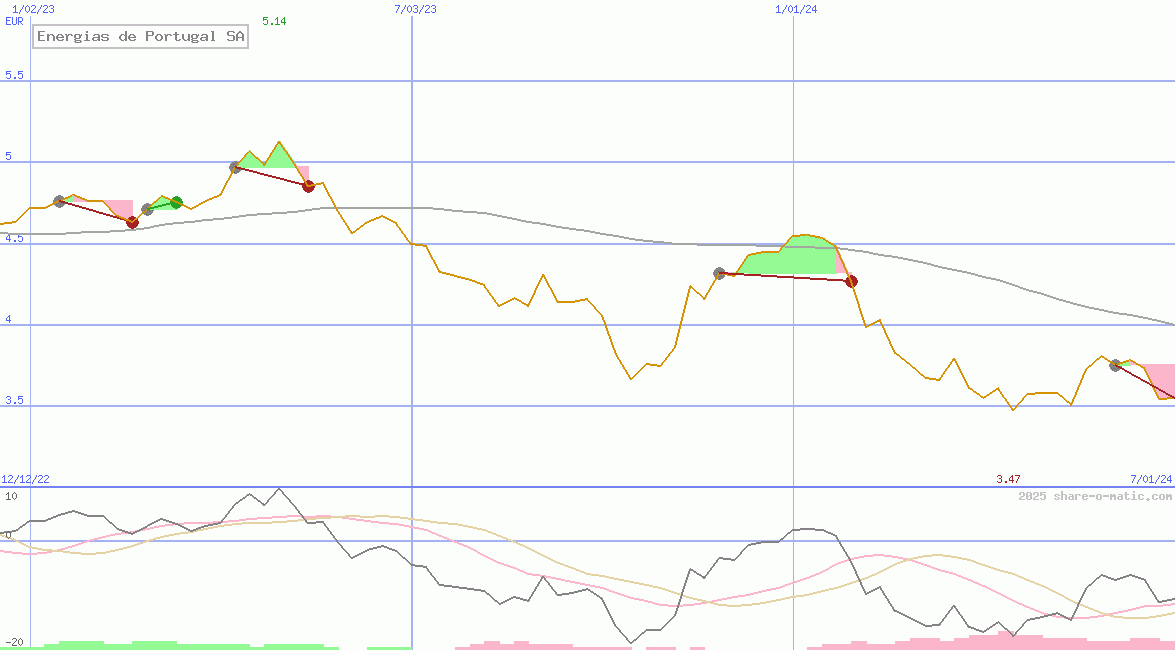Click red marker just left of 7/03/23 line

308,186
